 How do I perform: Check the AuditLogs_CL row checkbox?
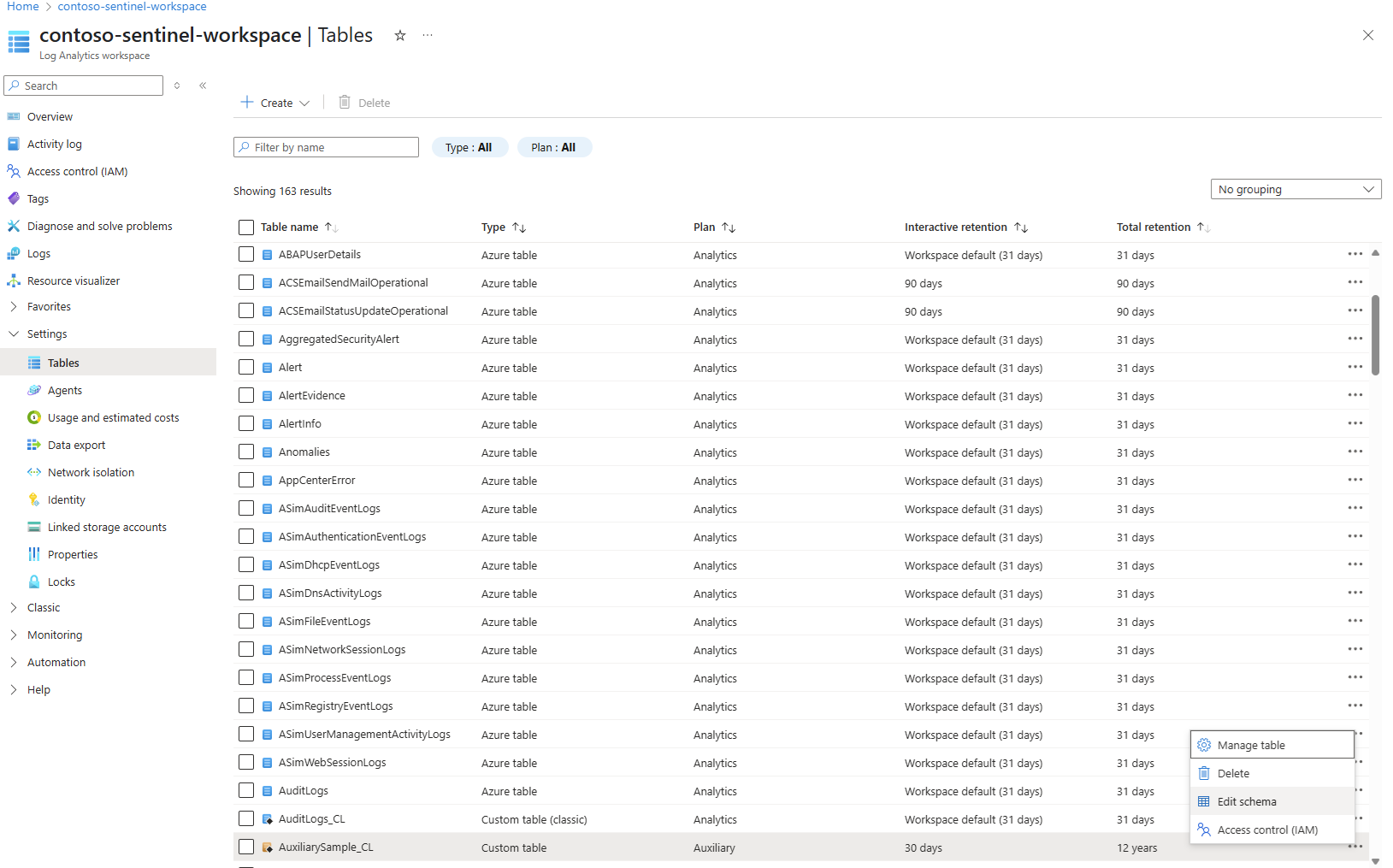point(246,818)
